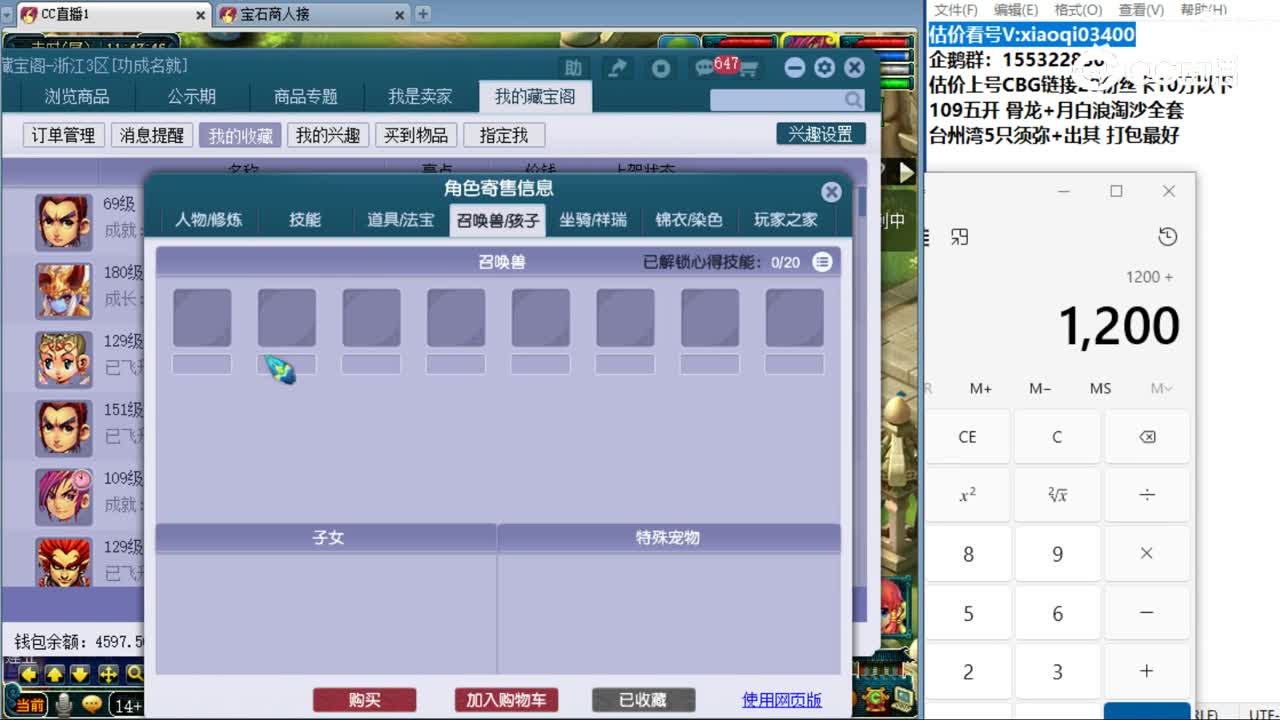Click the microphone icon in the game chat bar
The image size is (1280, 720).
(x=63, y=704)
